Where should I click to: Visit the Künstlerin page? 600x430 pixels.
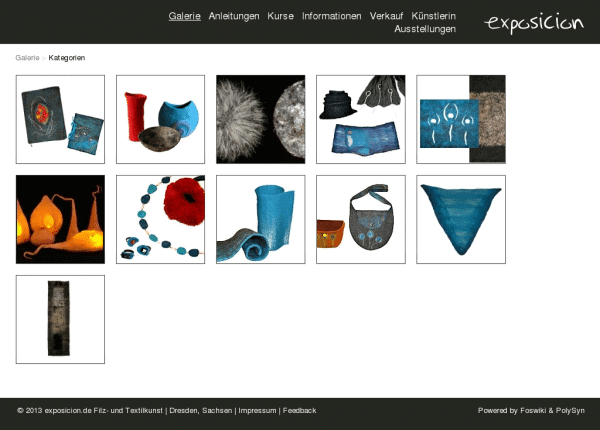click(433, 16)
